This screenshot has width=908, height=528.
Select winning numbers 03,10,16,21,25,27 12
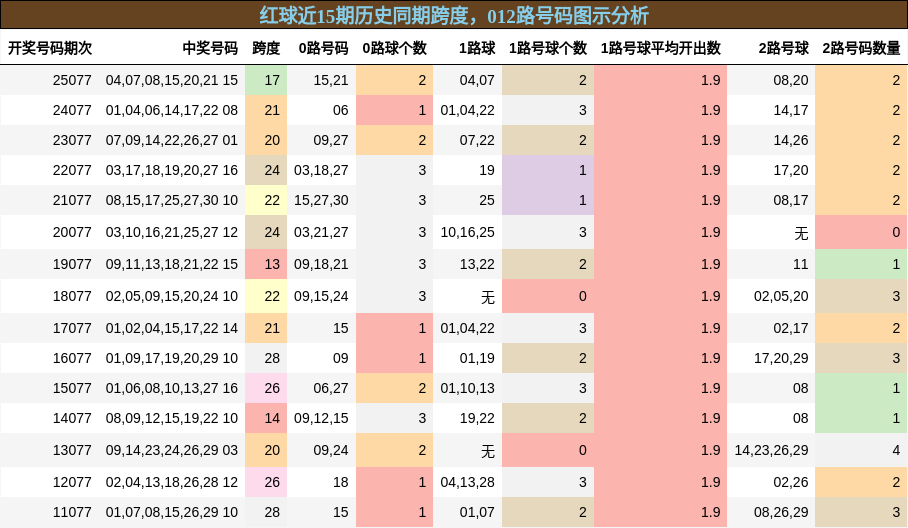tap(171, 232)
